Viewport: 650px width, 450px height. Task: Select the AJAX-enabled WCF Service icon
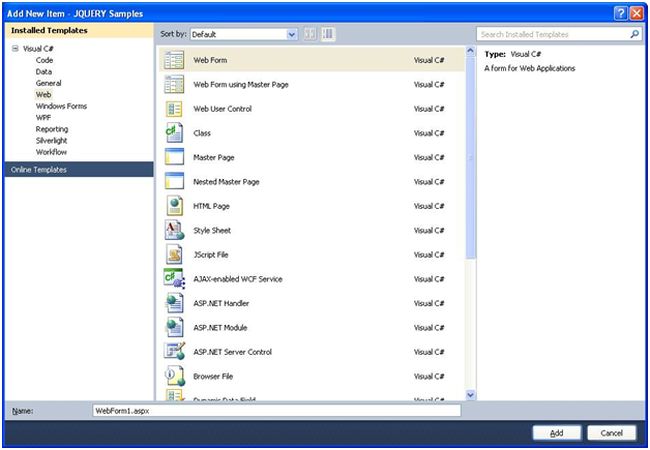coord(174,279)
